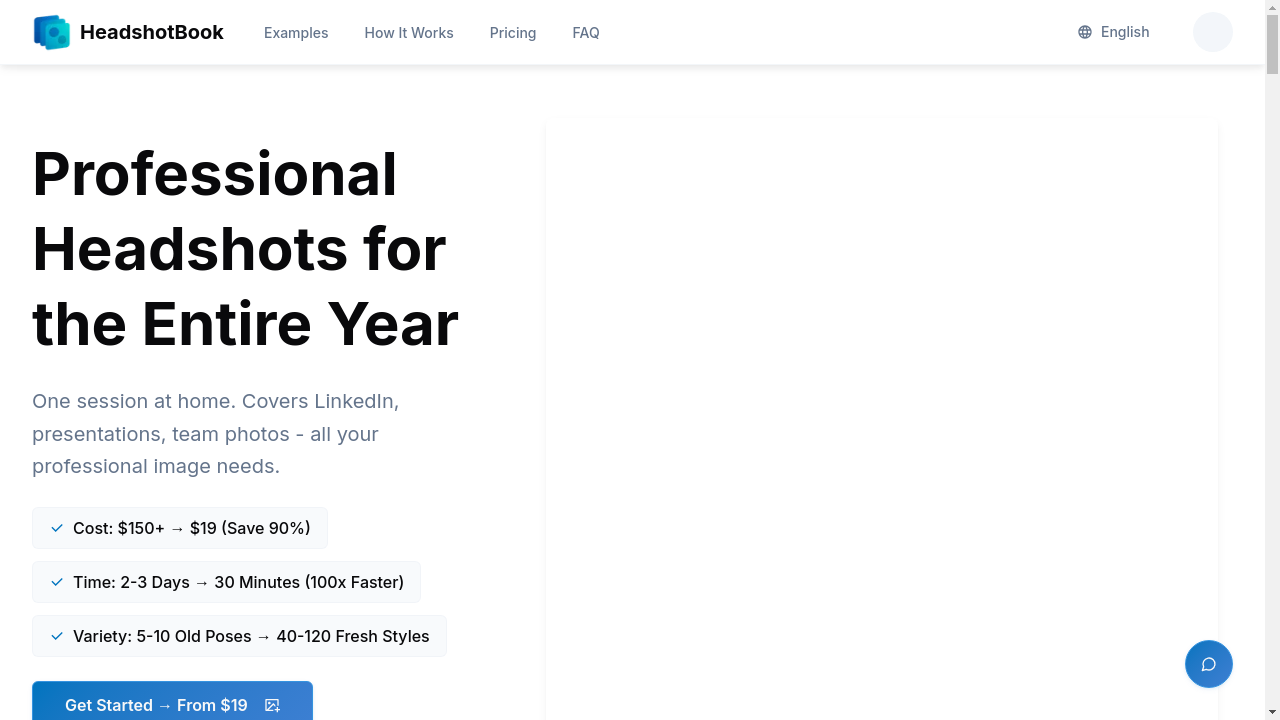Viewport: 1280px width, 720px height.
Task: Click the HeadshotBook logo icon
Action: point(52,32)
